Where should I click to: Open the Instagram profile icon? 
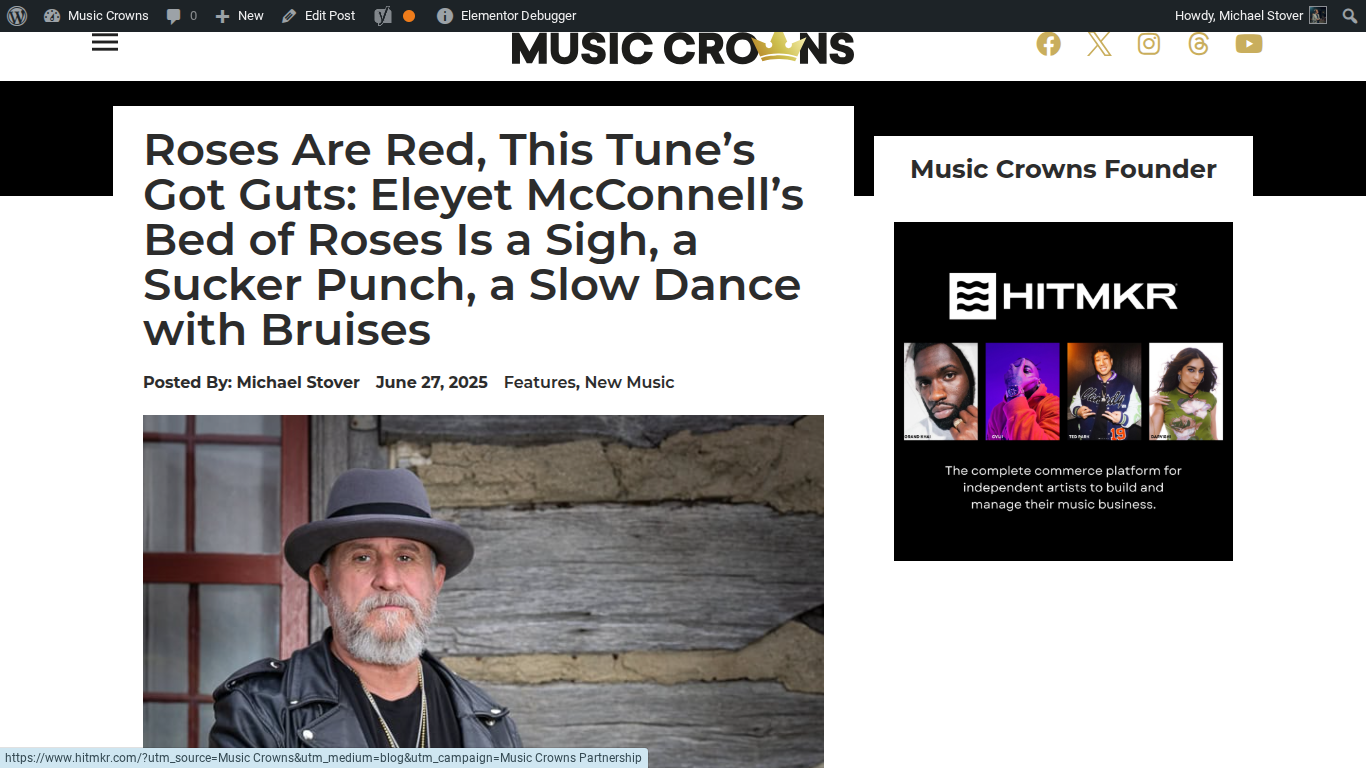coord(1149,44)
